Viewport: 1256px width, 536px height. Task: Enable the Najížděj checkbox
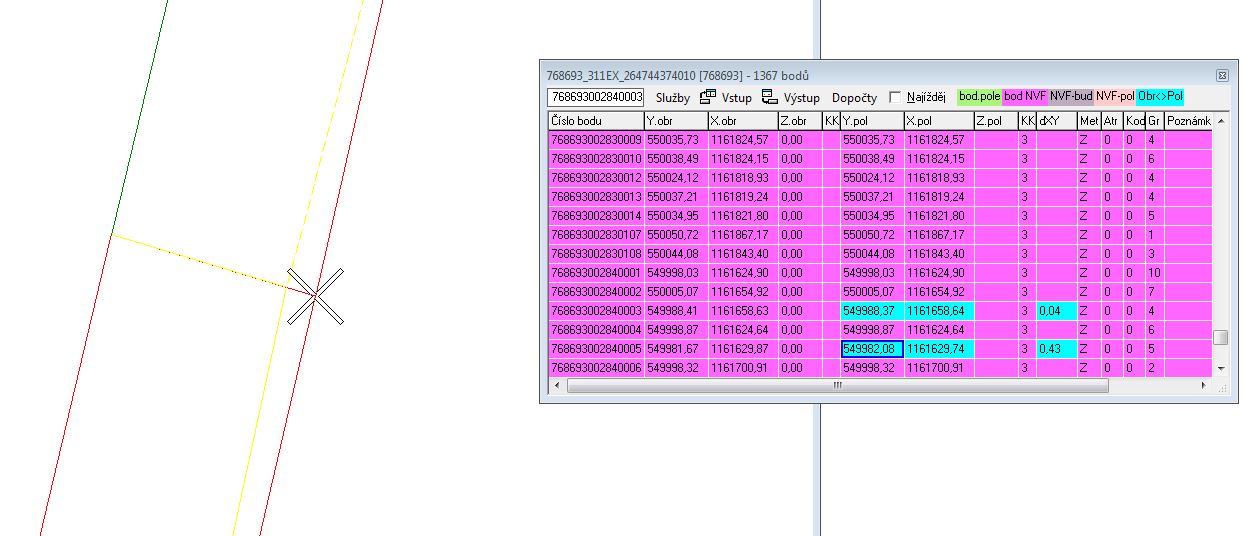pos(895,98)
